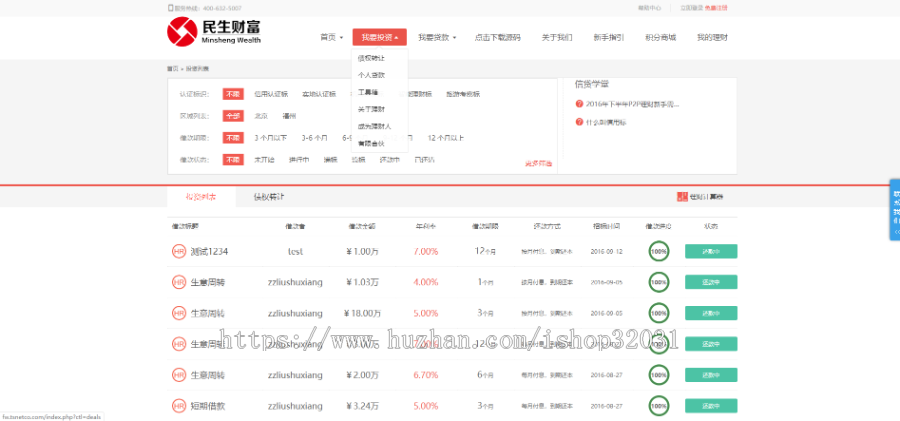Switch to the second list tab

[x=269, y=196]
